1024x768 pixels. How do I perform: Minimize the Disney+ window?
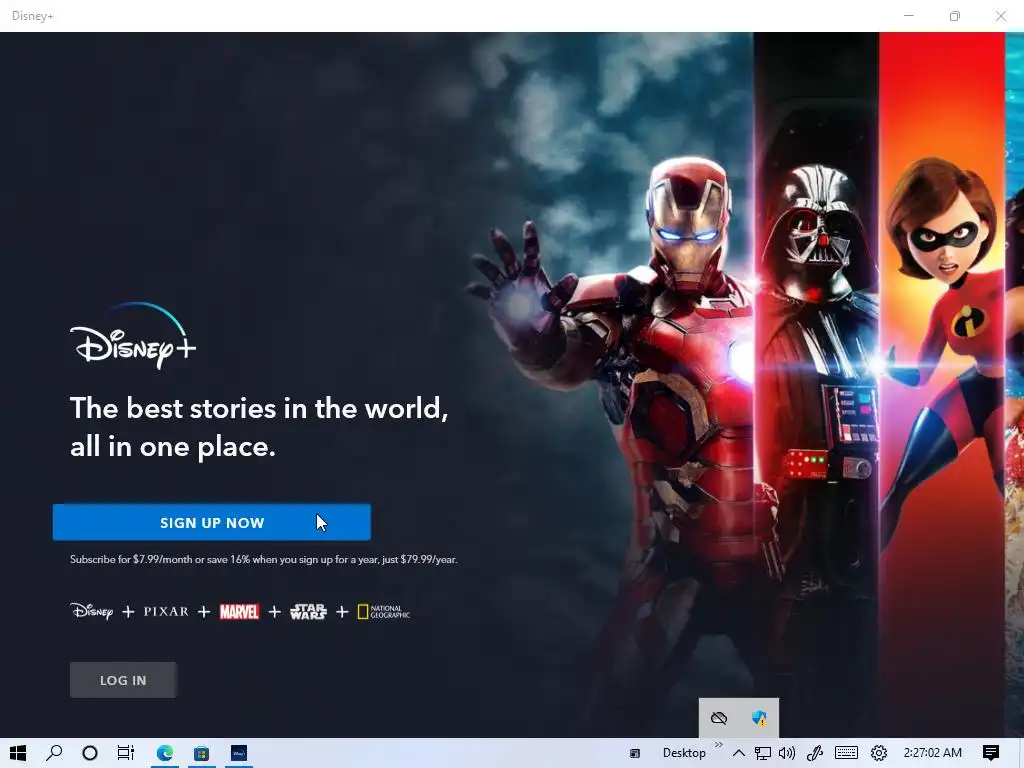click(908, 16)
